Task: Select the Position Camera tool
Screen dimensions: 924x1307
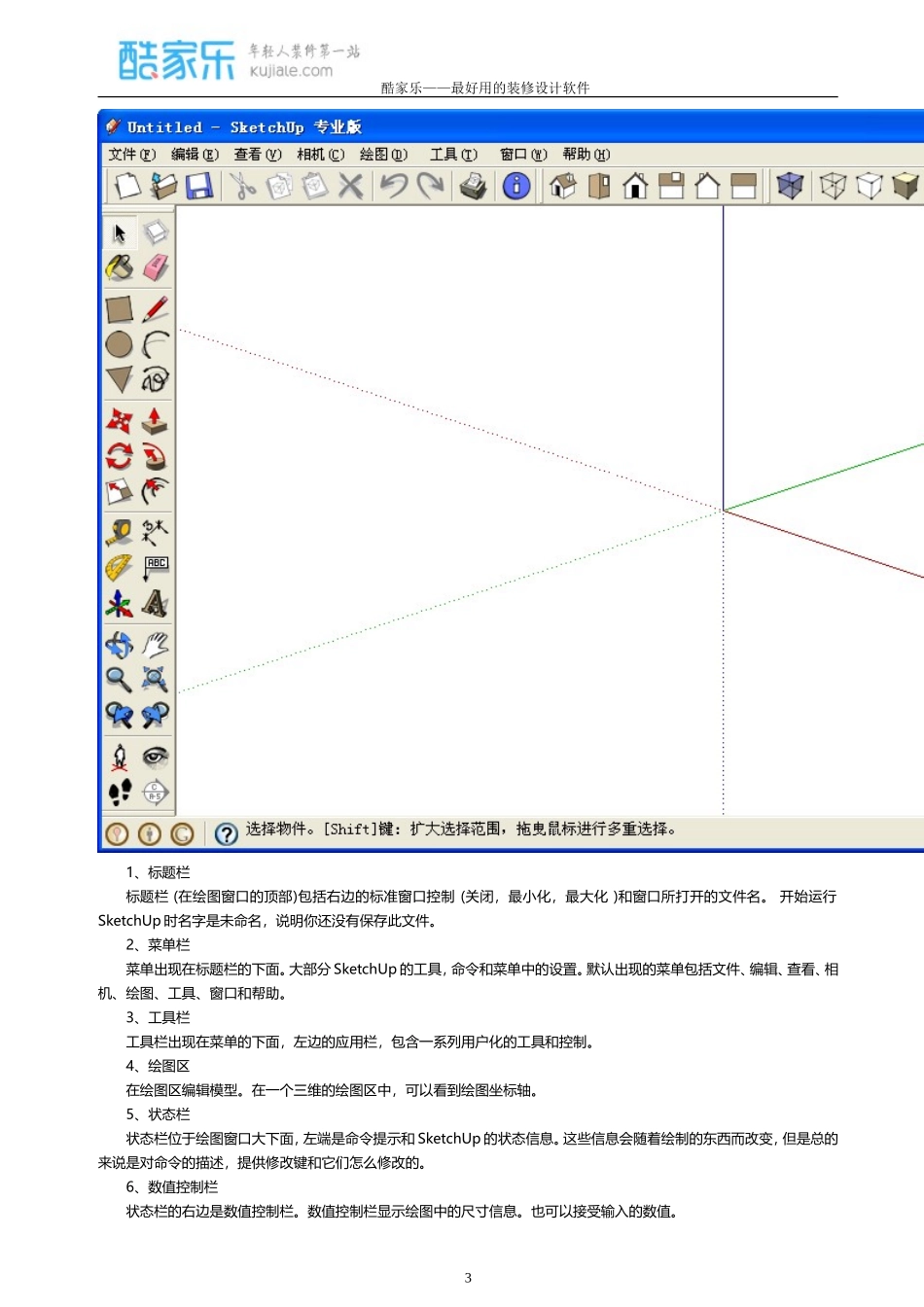Action: (120, 757)
